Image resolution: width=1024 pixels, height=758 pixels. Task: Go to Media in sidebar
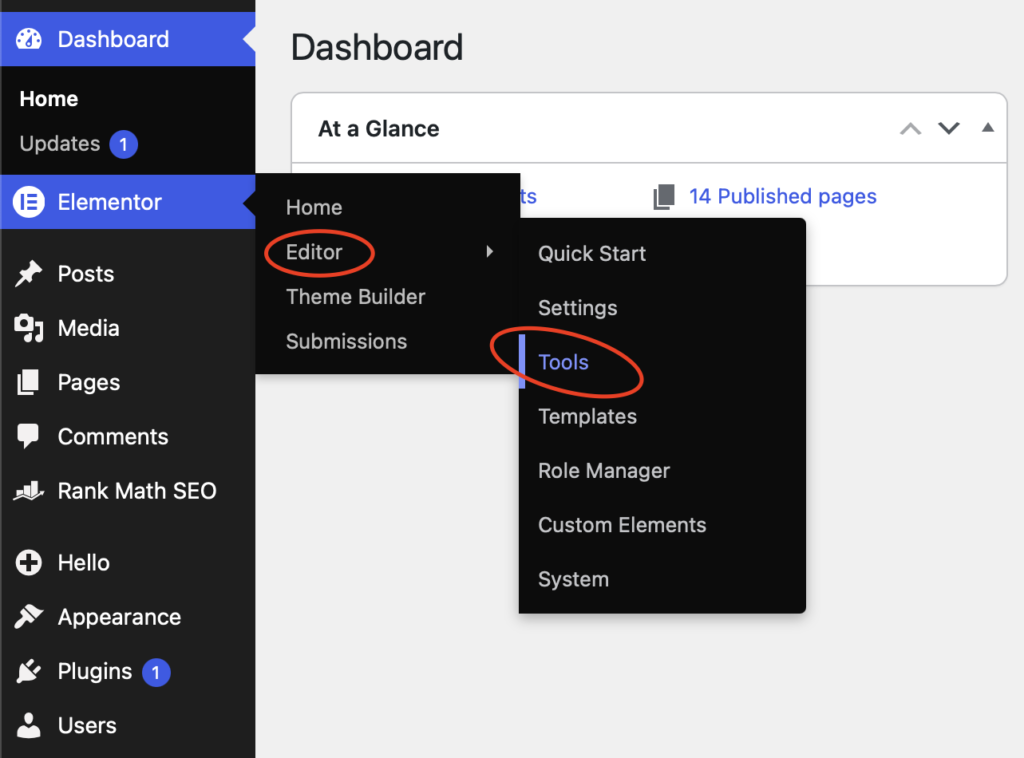[x=88, y=328]
